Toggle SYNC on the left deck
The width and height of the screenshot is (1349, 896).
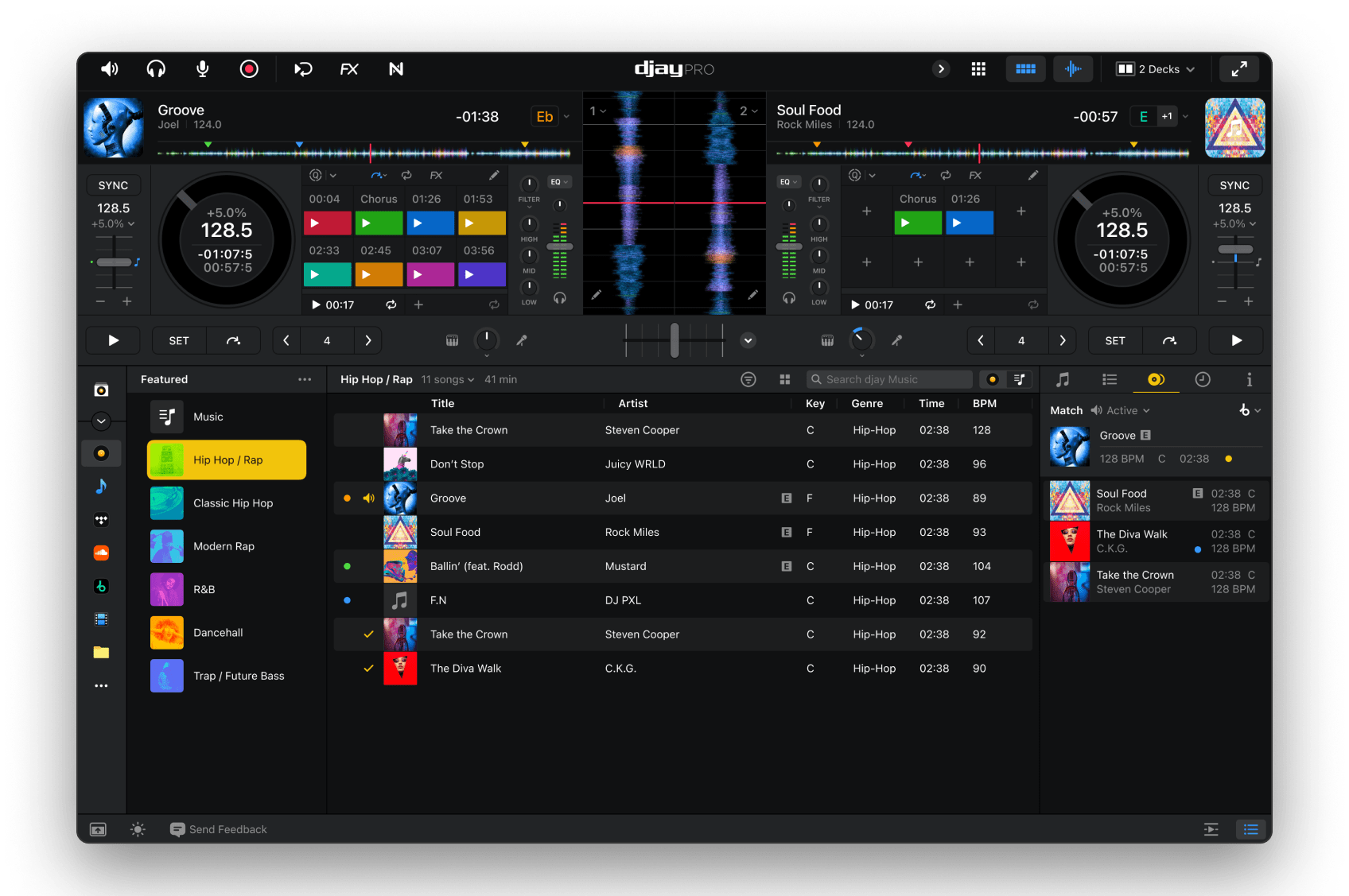[113, 185]
